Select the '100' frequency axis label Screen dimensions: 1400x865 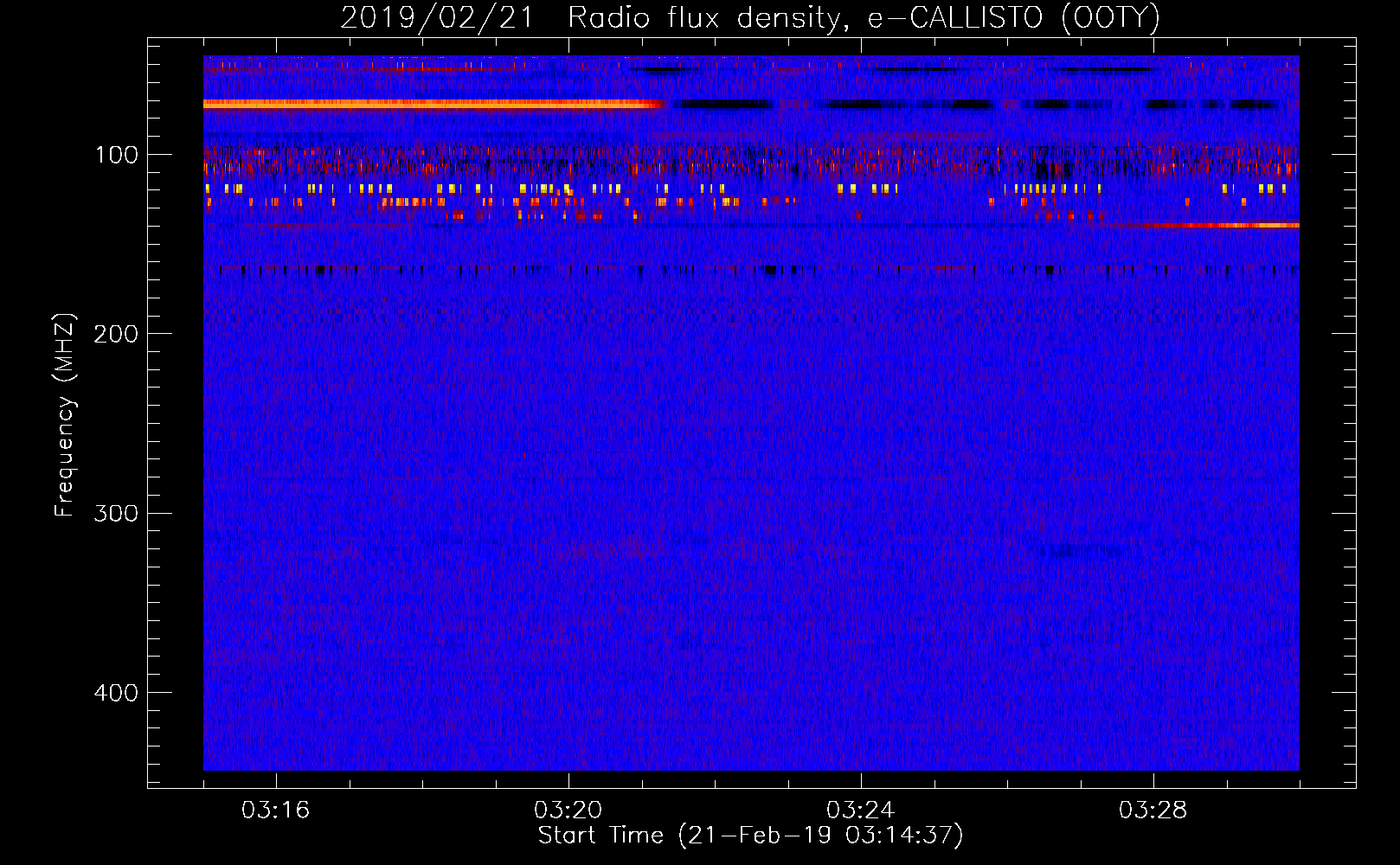tap(116, 155)
